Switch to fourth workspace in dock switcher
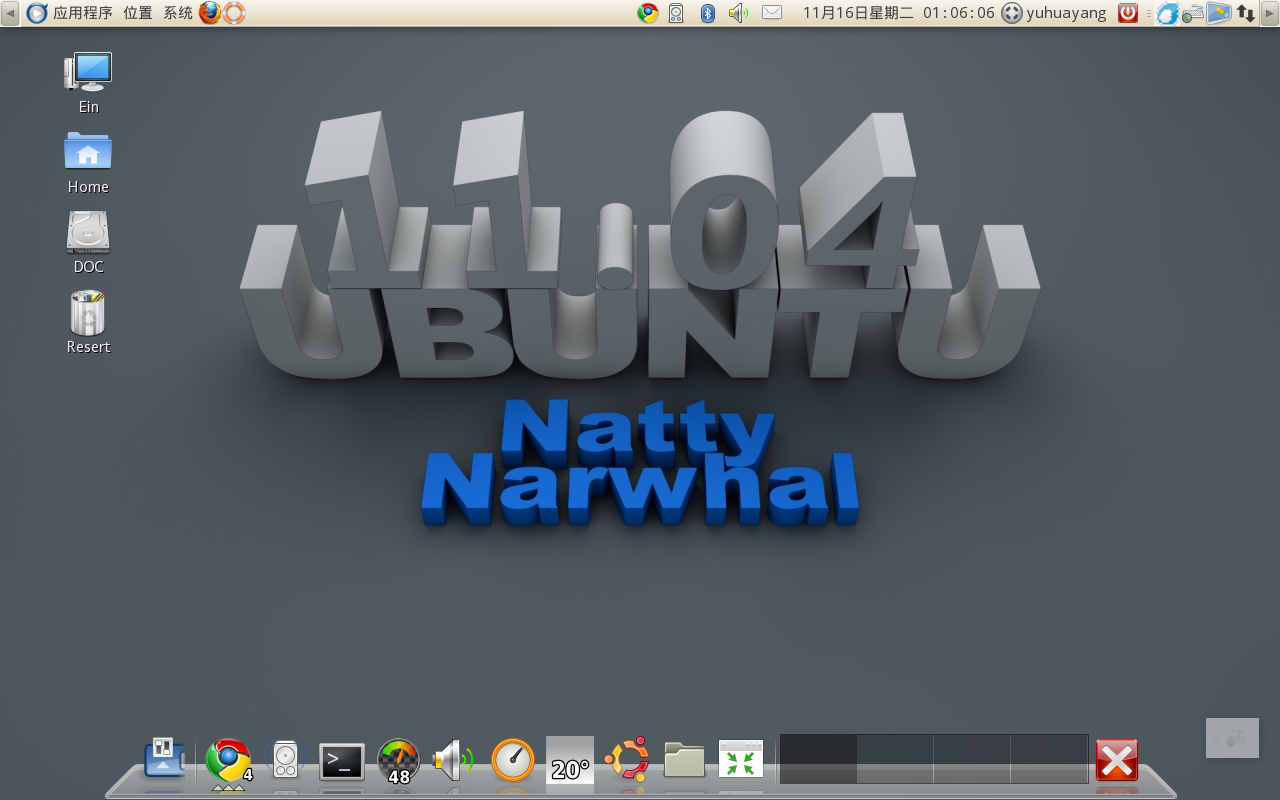The image size is (1280, 800). click(x=1049, y=759)
